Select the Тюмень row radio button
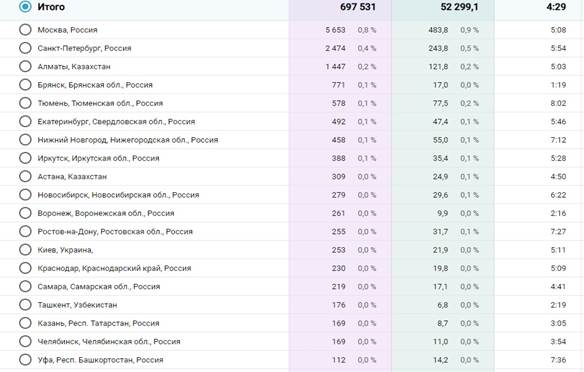This screenshot has width=584, height=372. (x=25, y=103)
